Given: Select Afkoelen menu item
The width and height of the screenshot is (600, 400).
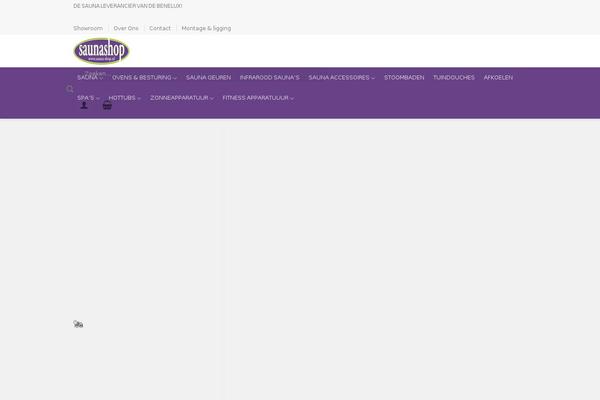Looking at the screenshot, I should pyautogui.click(x=498, y=78).
